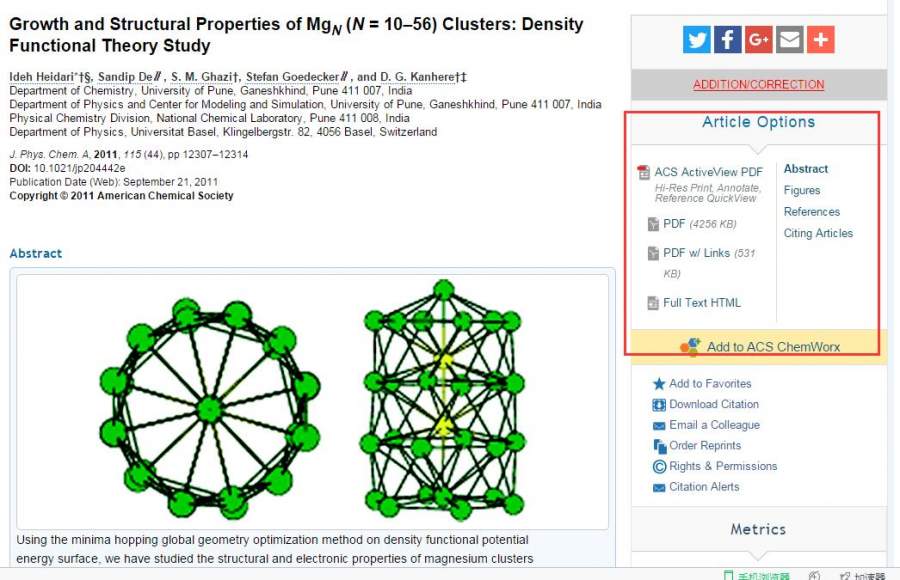900x580 pixels.
Task: Open more sharing options plus icon
Action: click(x=821, y=40)
